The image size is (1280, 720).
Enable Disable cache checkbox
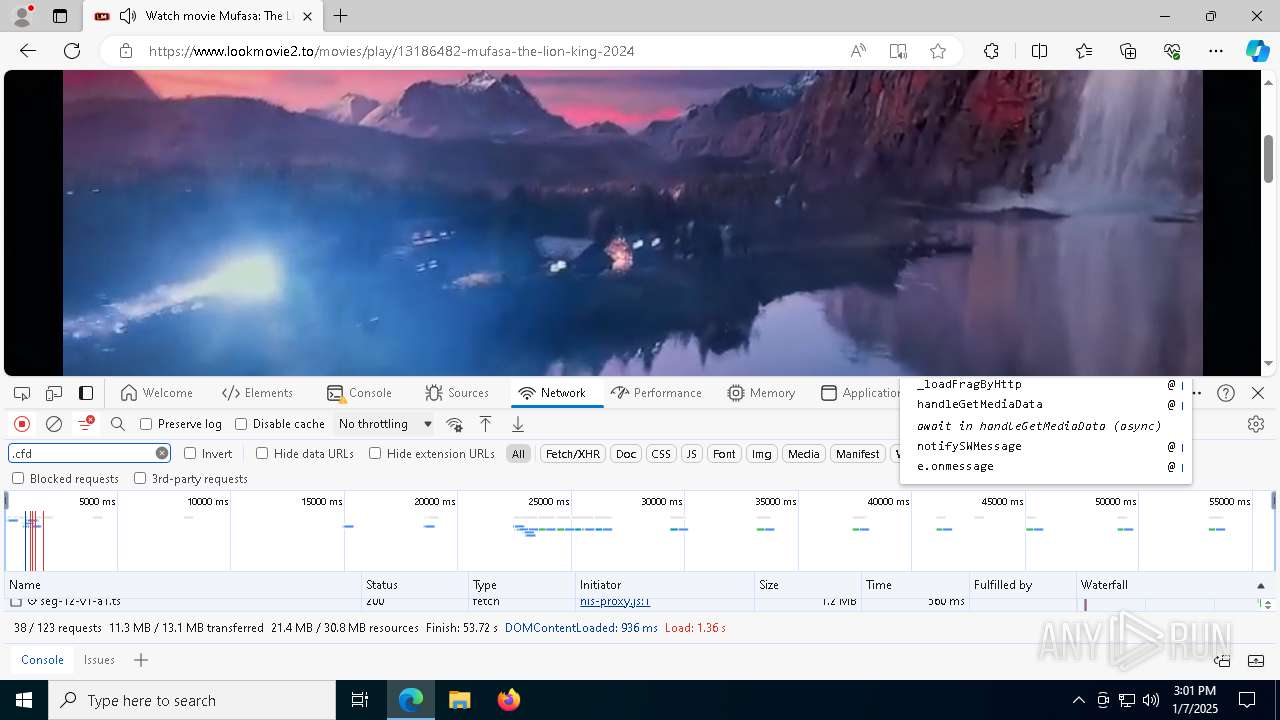pyautogui.click(x=241, y=424)
